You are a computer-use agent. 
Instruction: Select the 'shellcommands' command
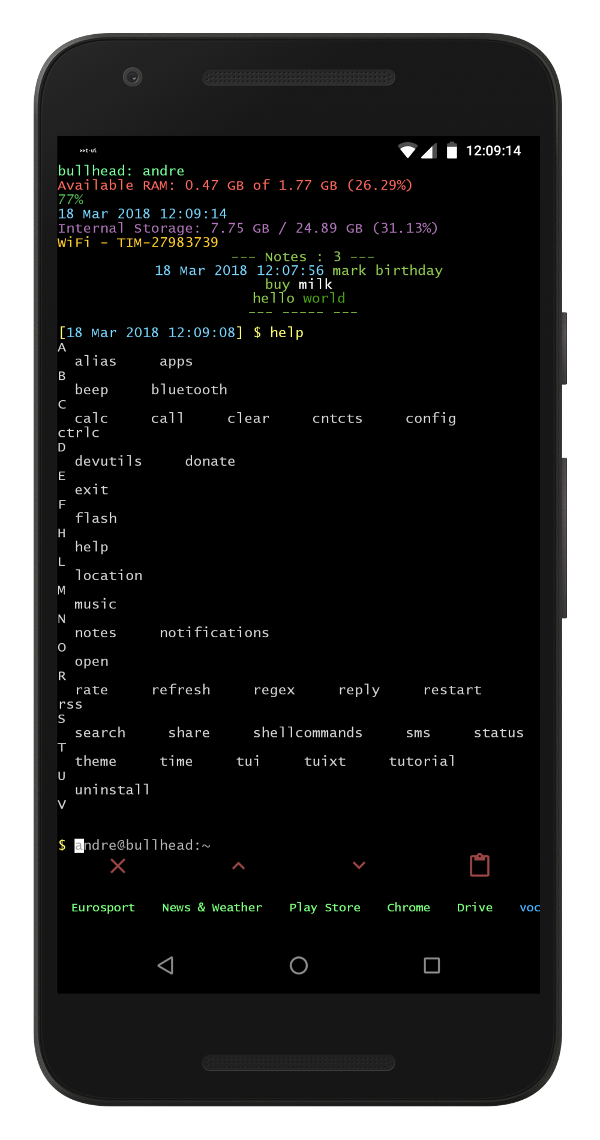308,733
